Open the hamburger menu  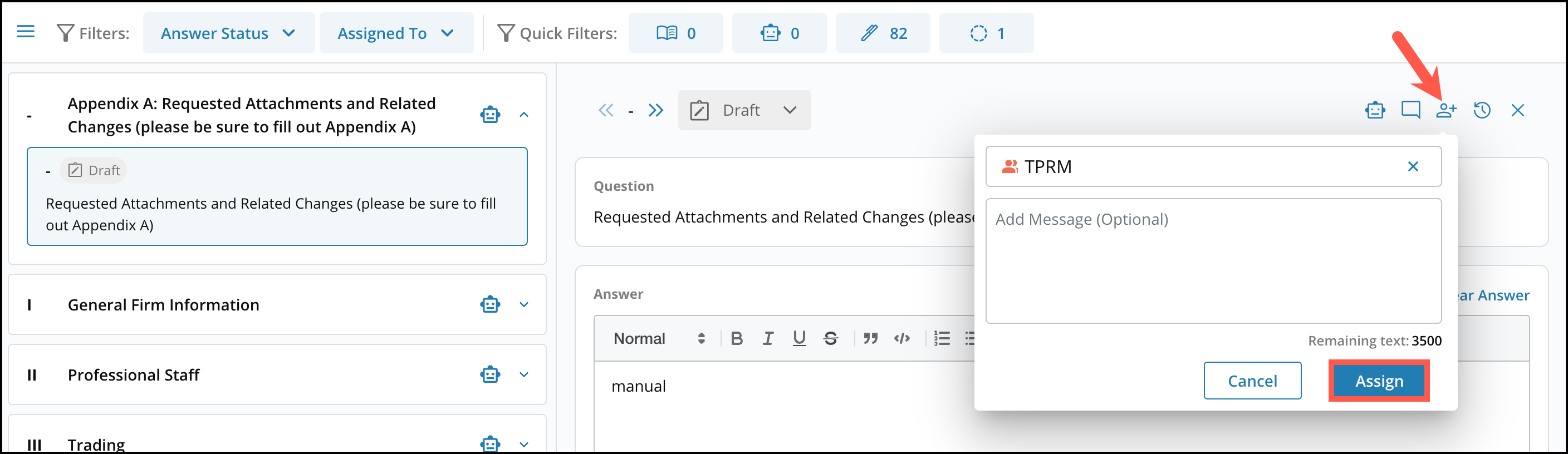click(26, 32)
